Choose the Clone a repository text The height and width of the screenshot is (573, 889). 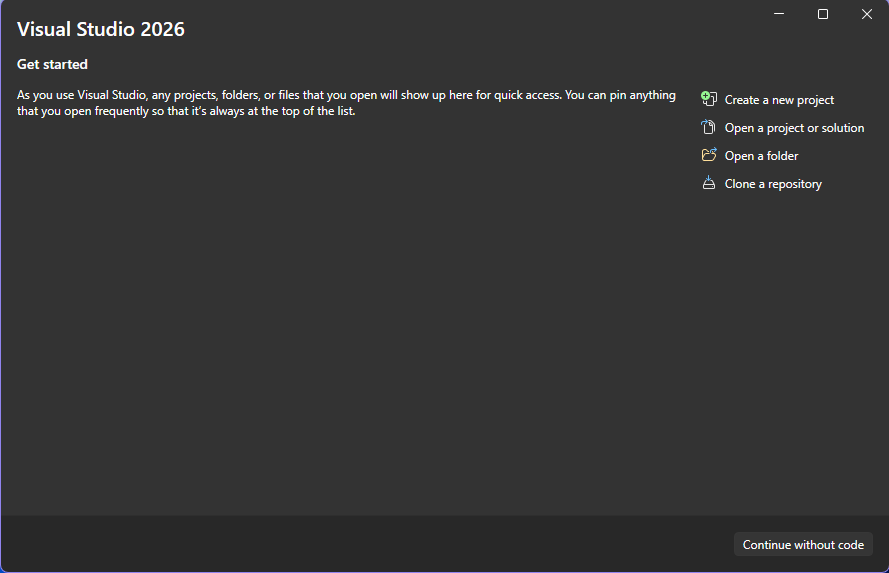pyautogui.click(x=773, y=184)
